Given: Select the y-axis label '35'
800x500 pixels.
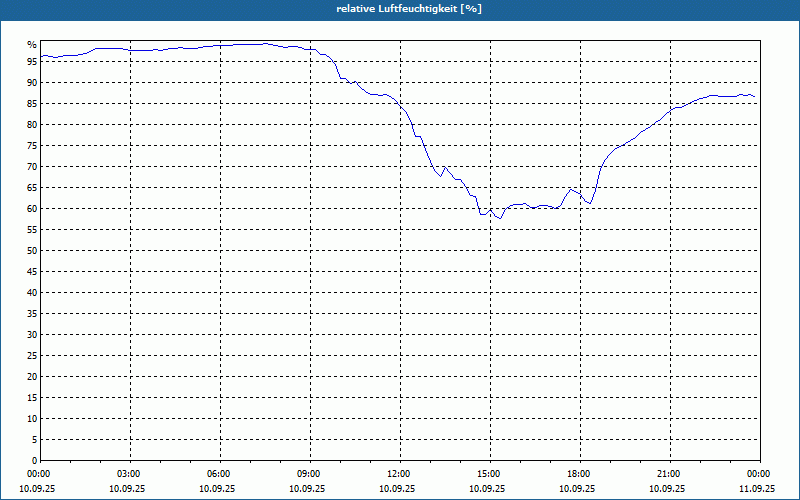Looking at the screenshot, I should 32,314.
